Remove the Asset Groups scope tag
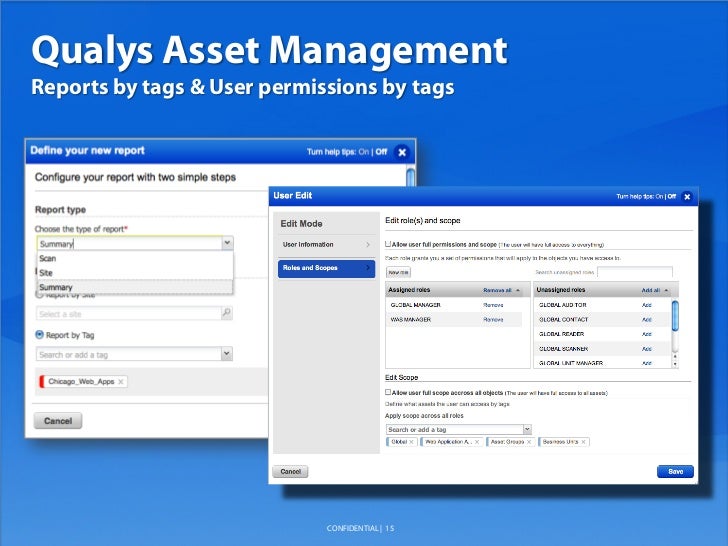Image resolution: width=728 pixels, height=546 pixels. click(x=529, y=442)
